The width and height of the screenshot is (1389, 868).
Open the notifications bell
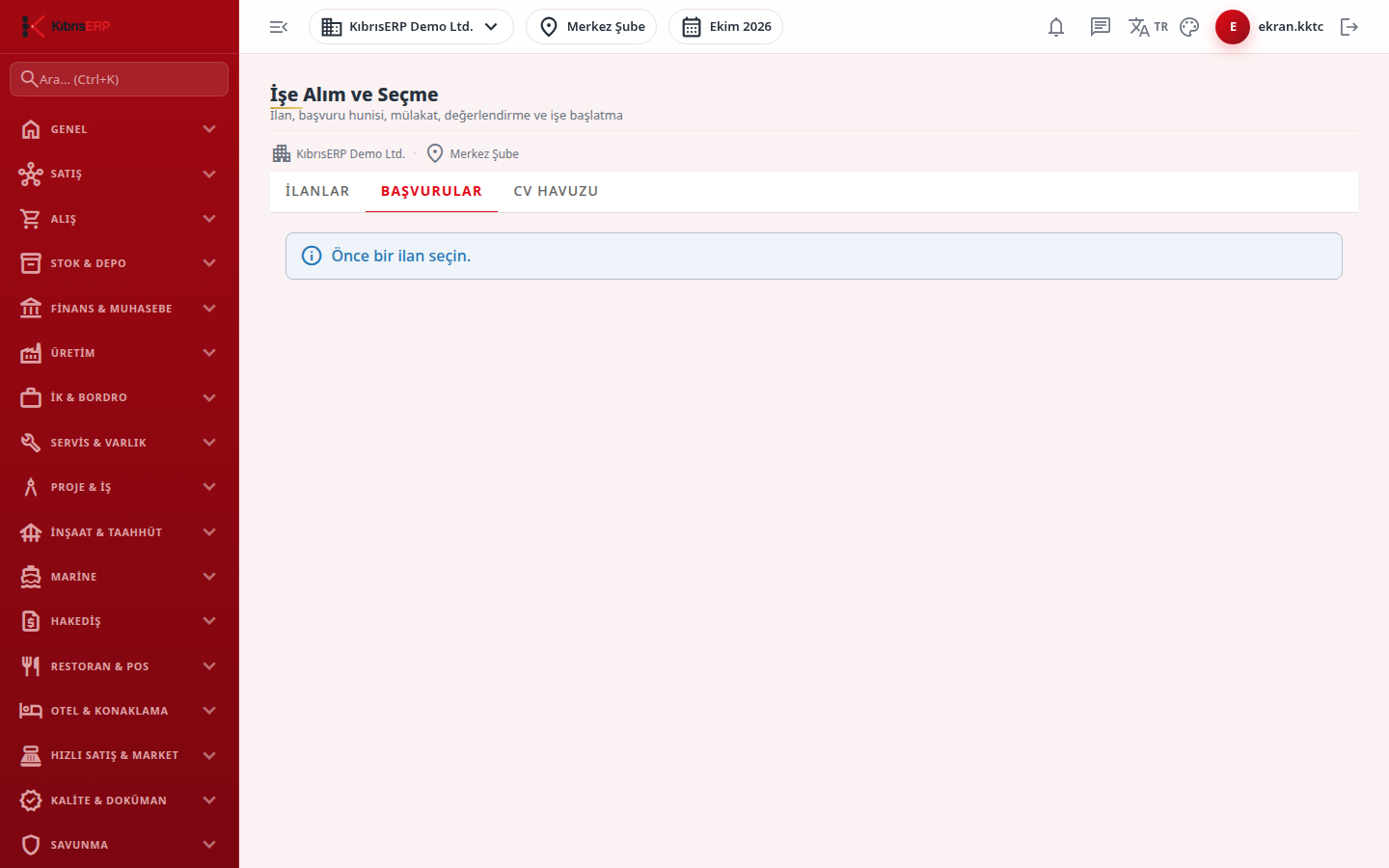point(1056,27)
